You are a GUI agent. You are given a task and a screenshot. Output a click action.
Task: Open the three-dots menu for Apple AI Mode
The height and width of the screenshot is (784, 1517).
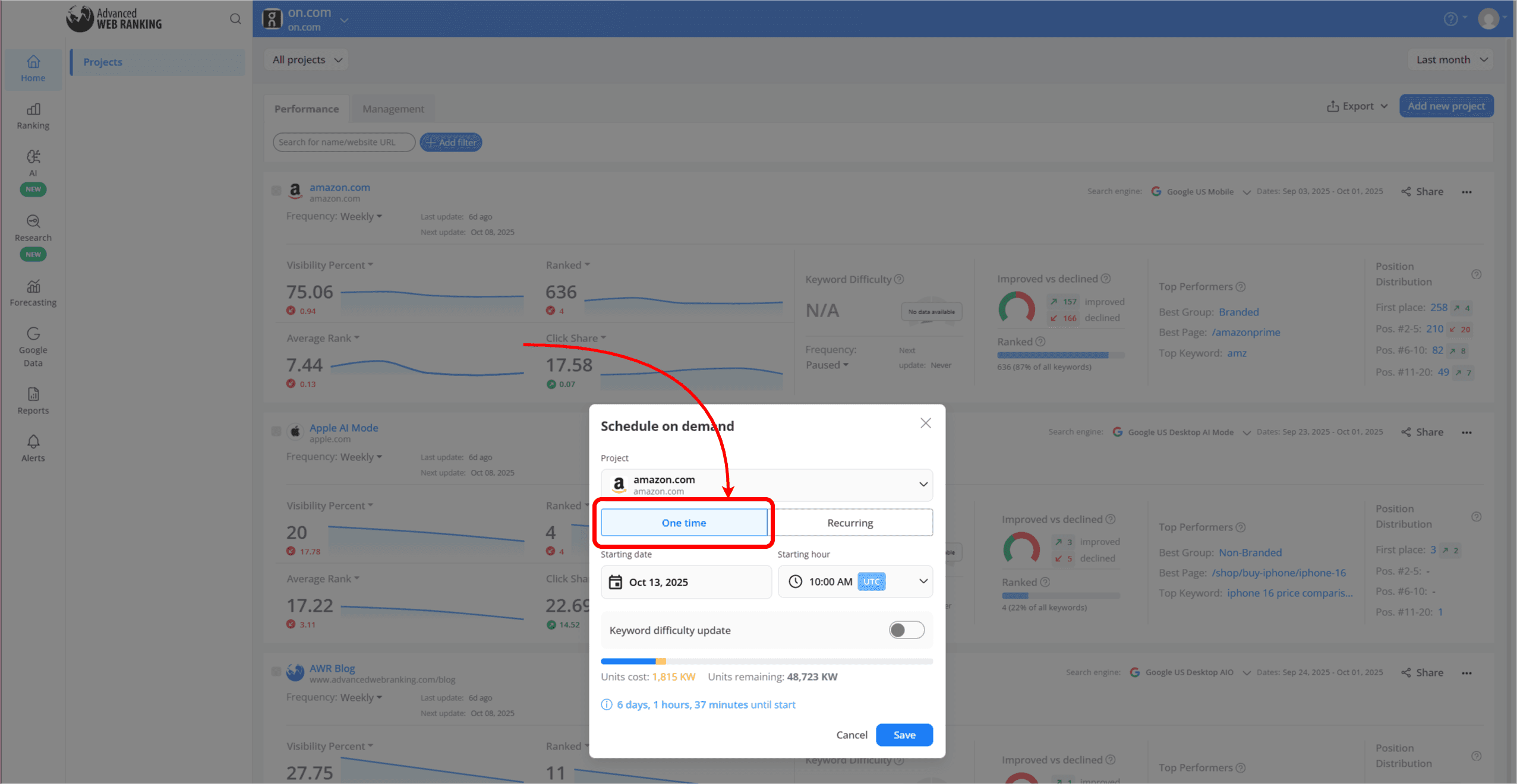pyautogui.click(x=1466, y=432)
